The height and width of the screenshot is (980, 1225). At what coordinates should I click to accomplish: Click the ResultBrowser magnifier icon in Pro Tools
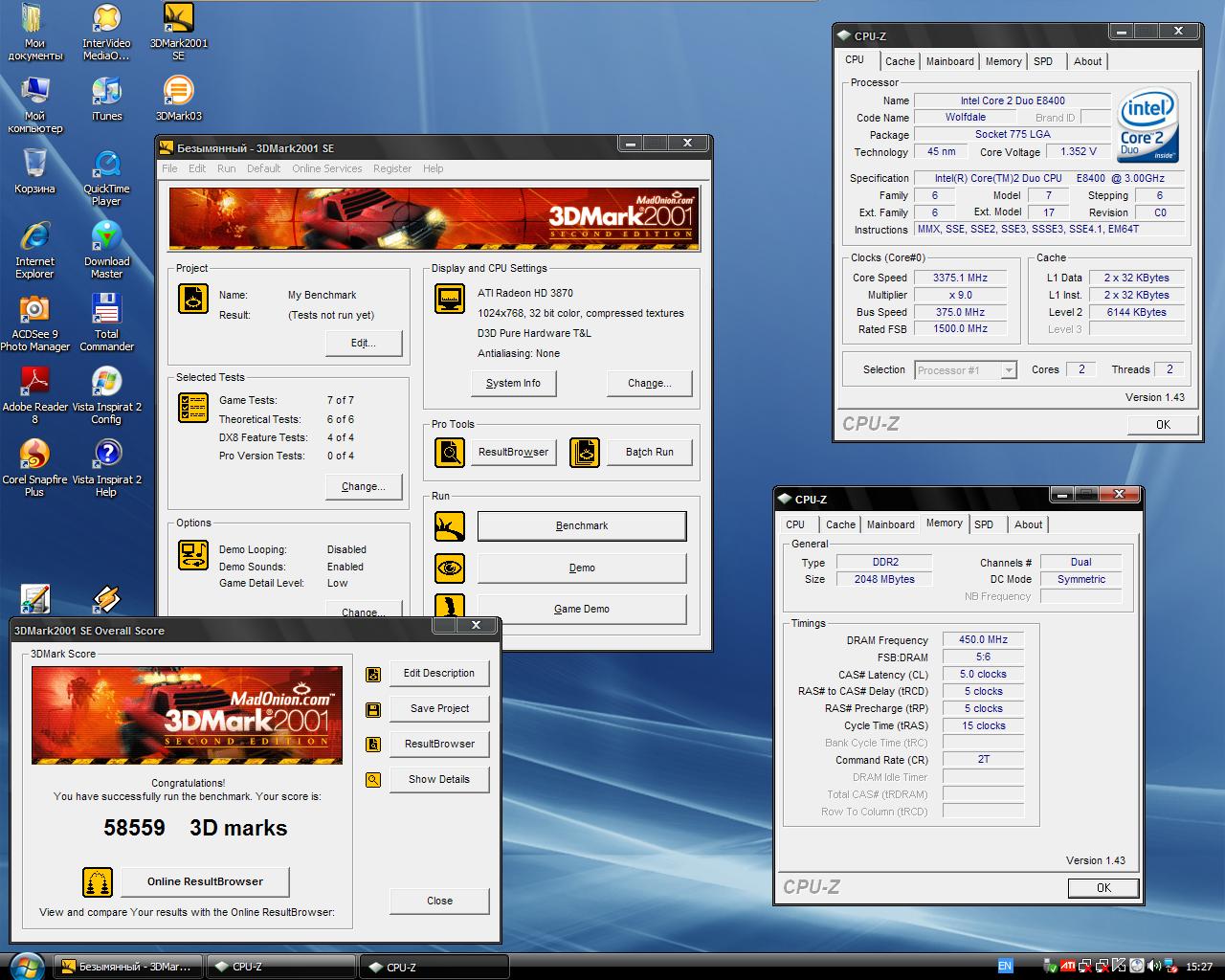pyautogui.click(x=449, y=452)
